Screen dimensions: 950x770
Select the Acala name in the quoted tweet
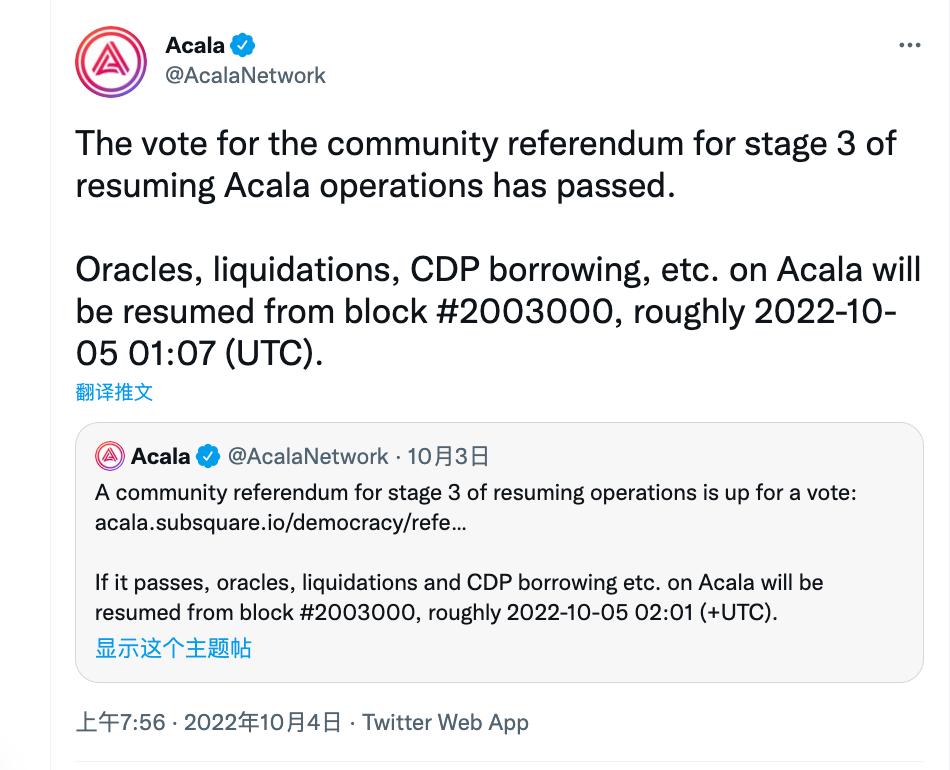(158, 455)
